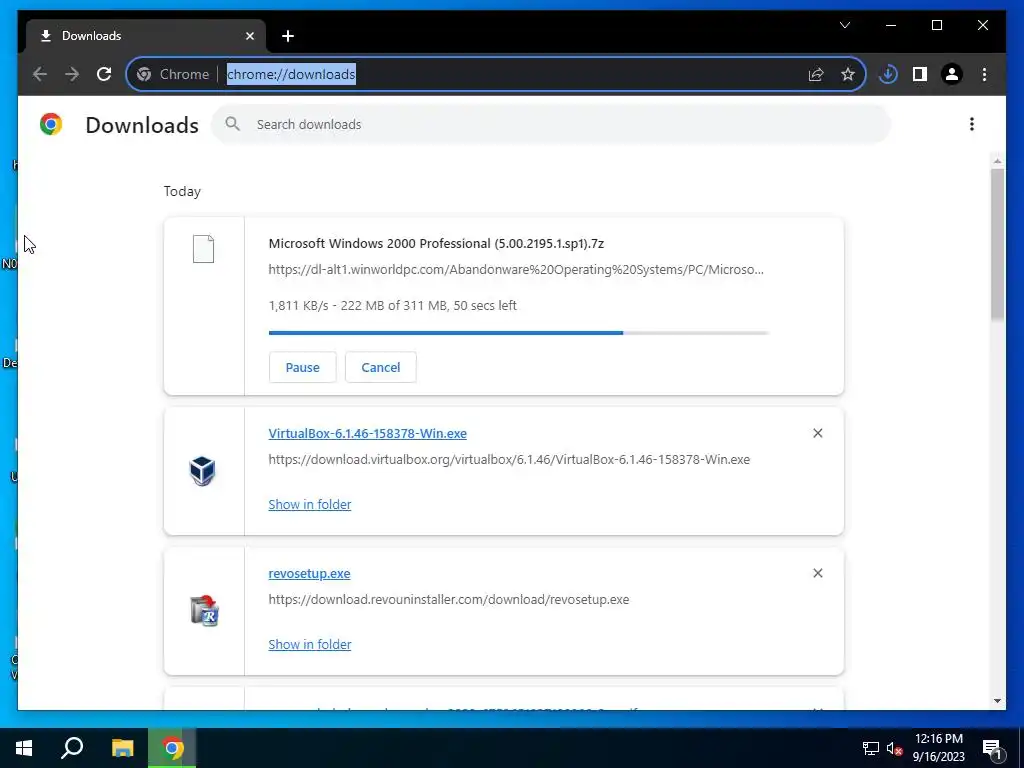The height and width of the screenshot is (768, 1024).
Task: Click the winworldpc.com download URL text
Action: coord(516,270)
